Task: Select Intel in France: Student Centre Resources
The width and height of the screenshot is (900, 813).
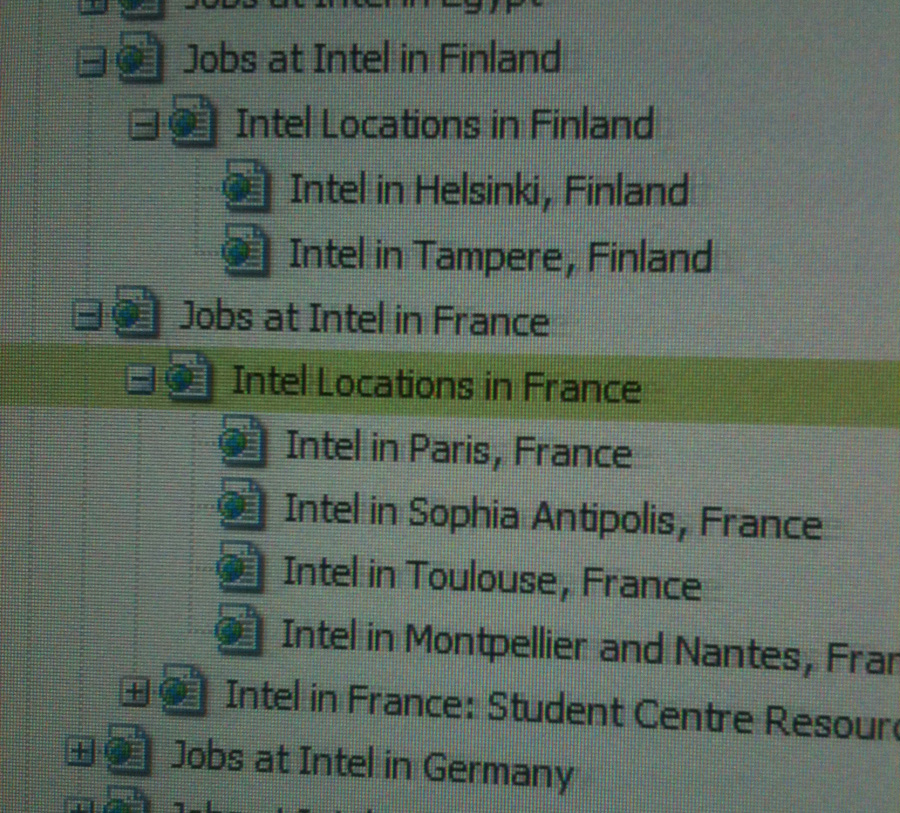Action: coord(562,711)
